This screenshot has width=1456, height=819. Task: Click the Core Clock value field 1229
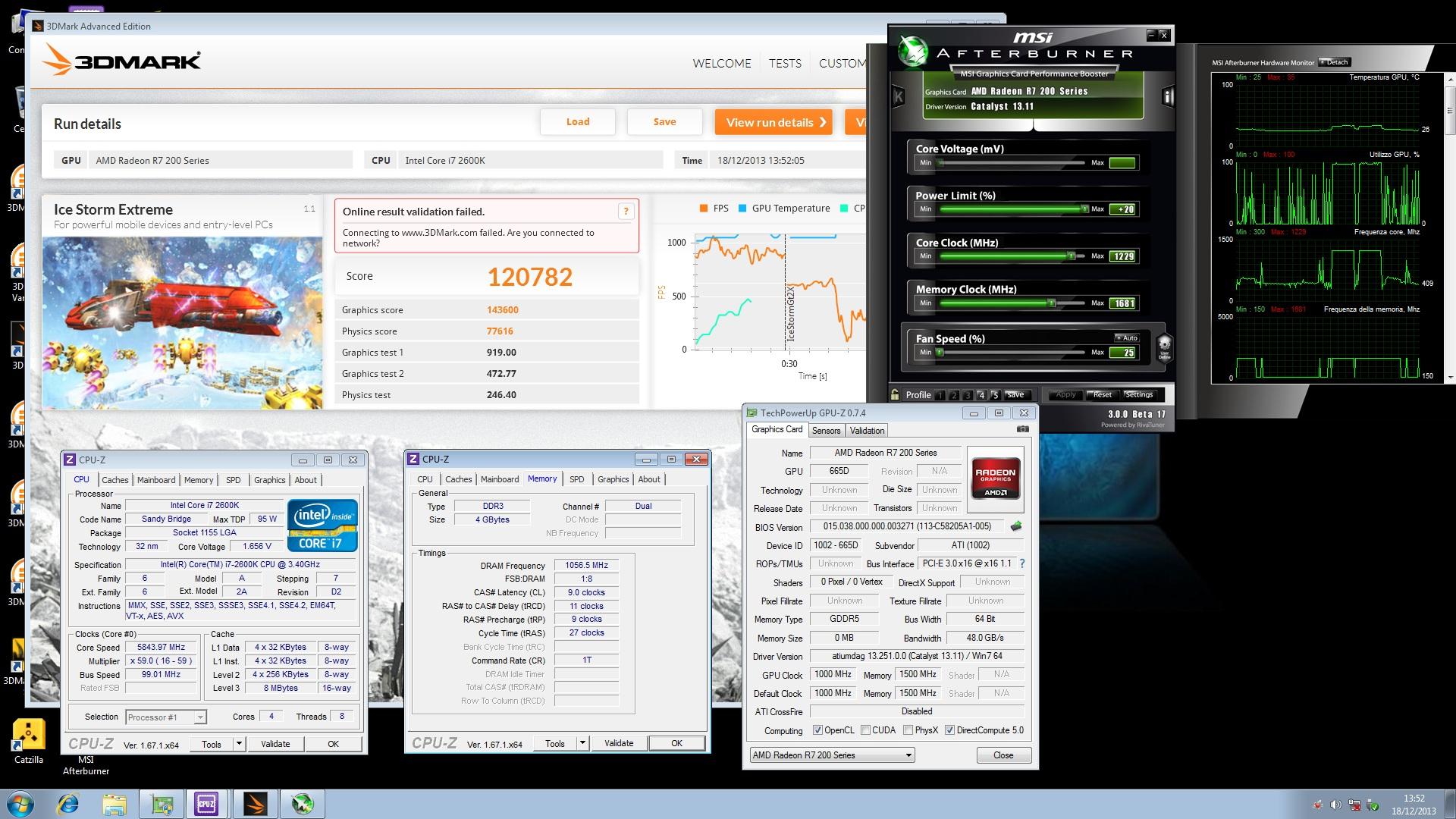1123,256
